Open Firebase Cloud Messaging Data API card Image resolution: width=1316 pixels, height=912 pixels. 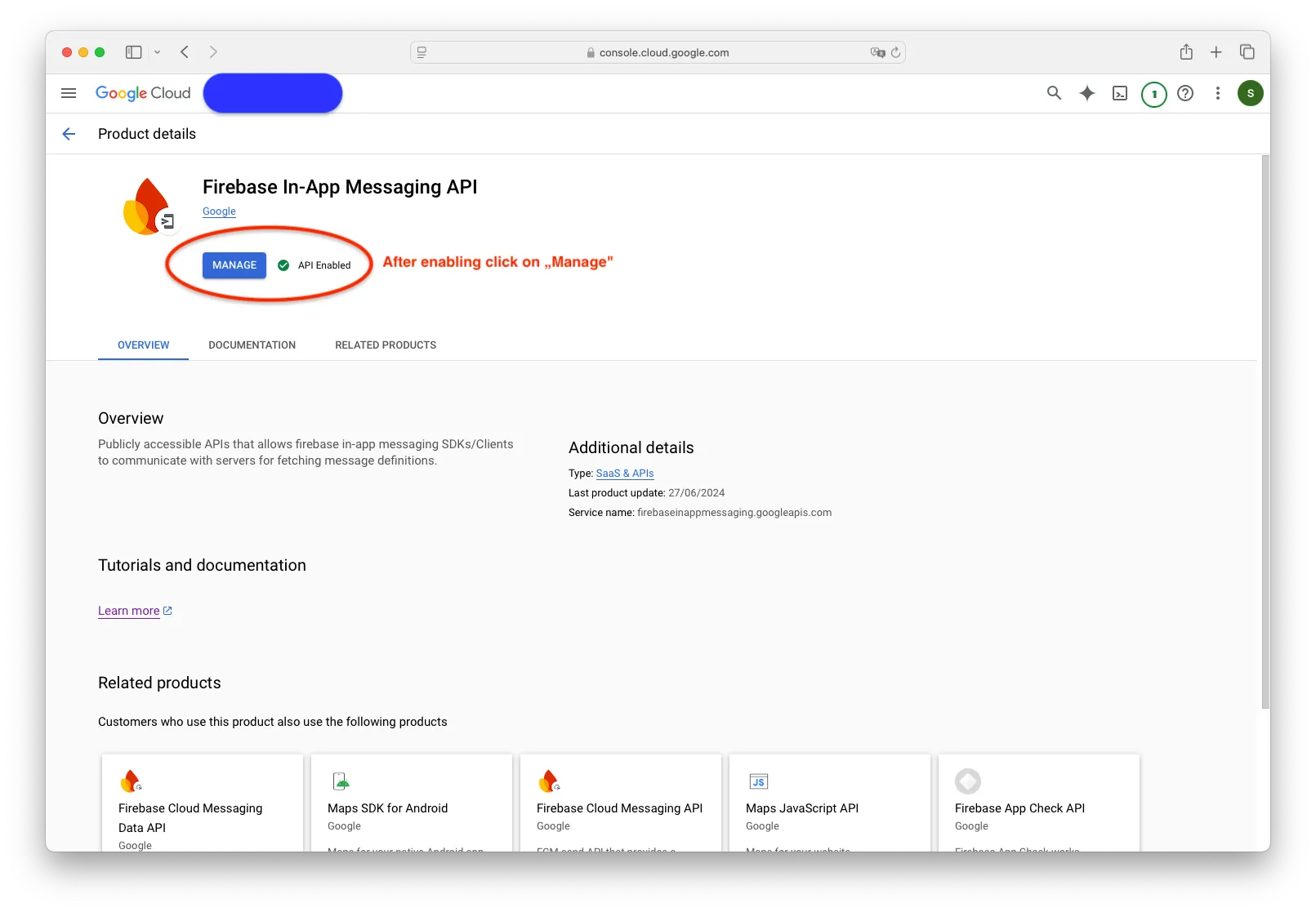(203, 803)
